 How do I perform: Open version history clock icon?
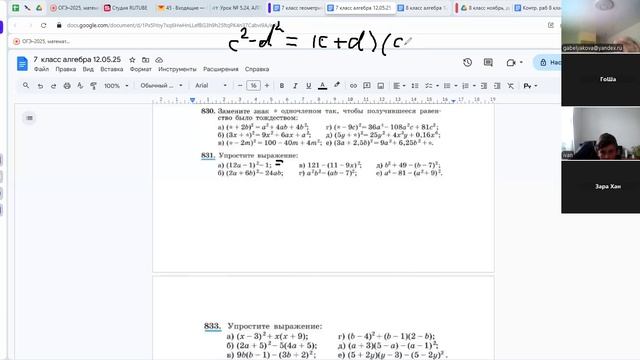pyautogui.click(x=467, y=62)
